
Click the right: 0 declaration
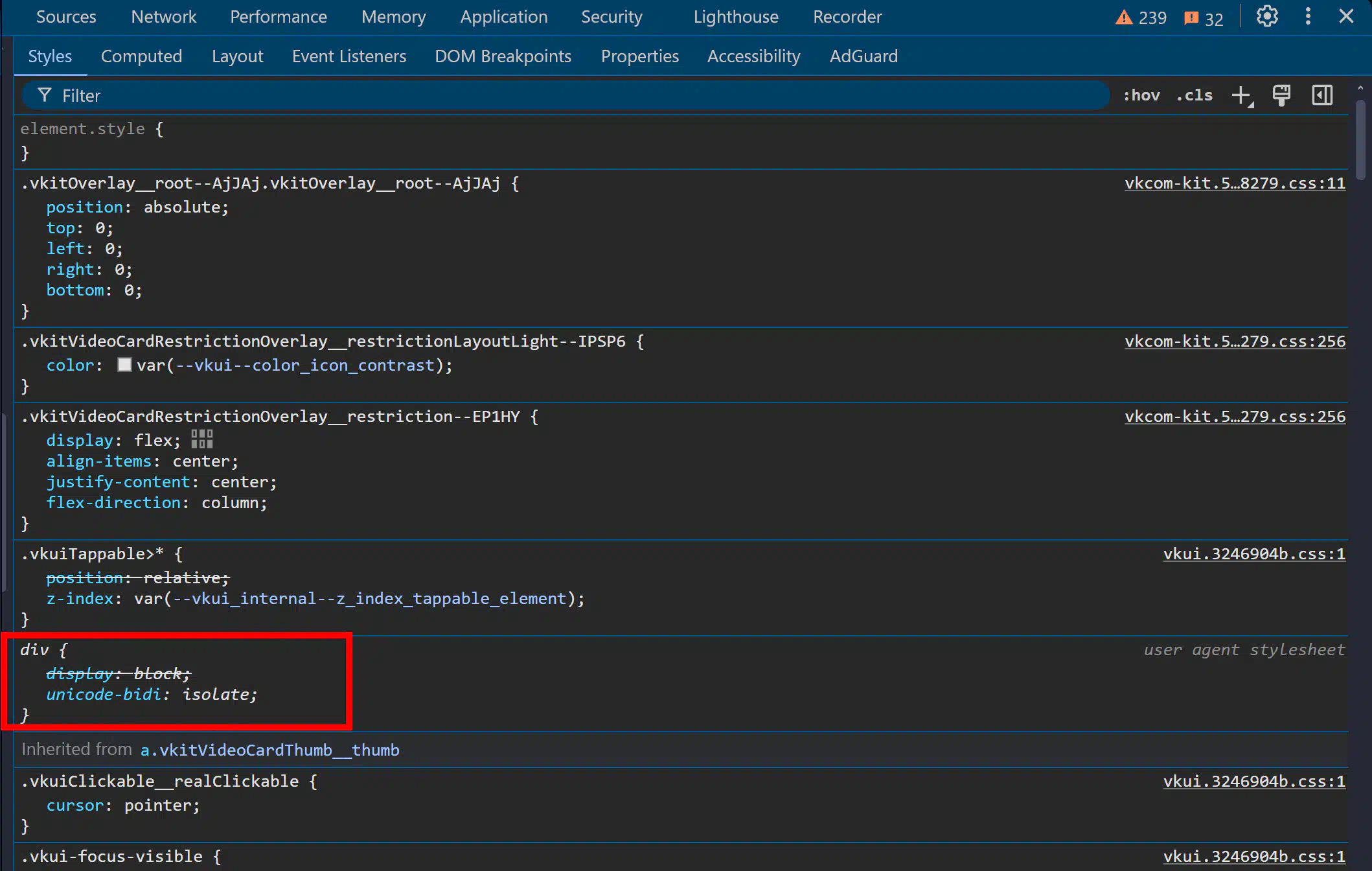(89, 270)
